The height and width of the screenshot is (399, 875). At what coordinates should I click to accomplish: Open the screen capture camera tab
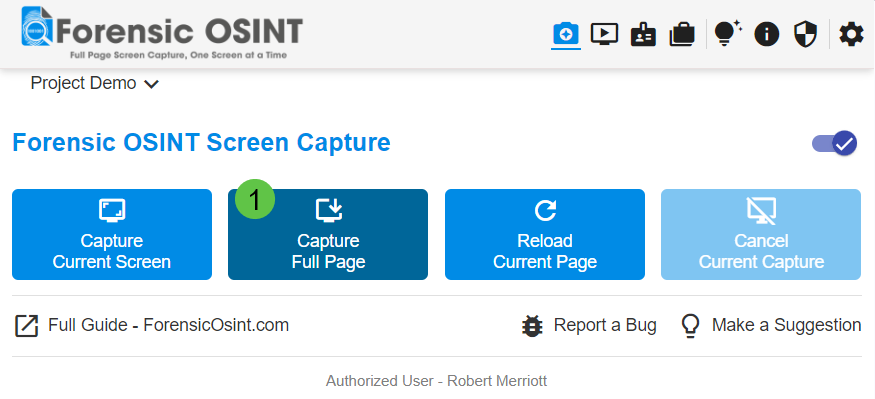coord(566,35)
